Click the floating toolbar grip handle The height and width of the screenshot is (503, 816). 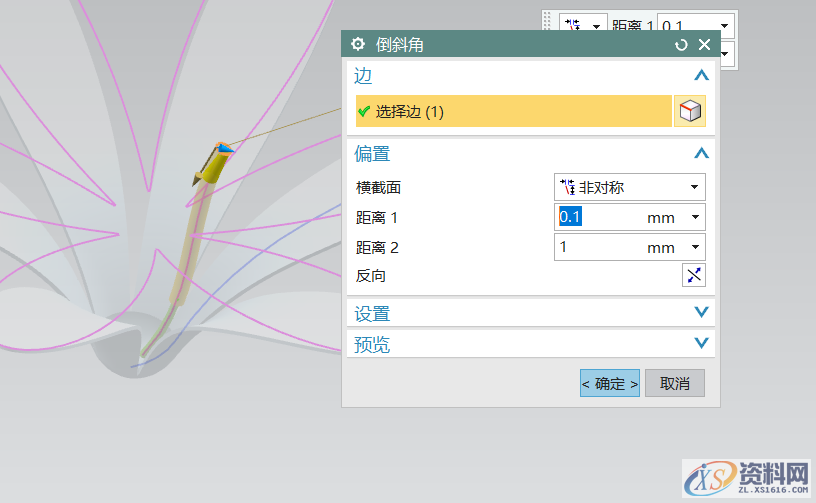(547, 21)
